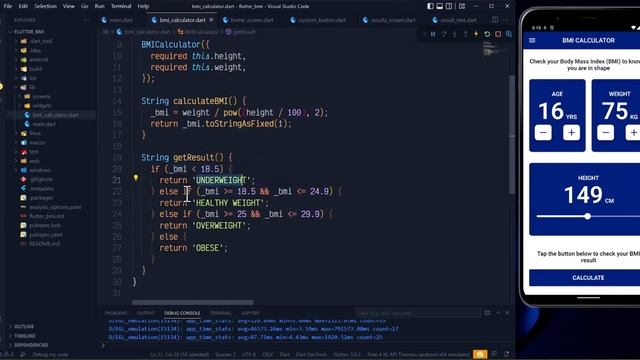Click Dart DevTools in status bar
640x360 pixels.
tap(311, 355)
